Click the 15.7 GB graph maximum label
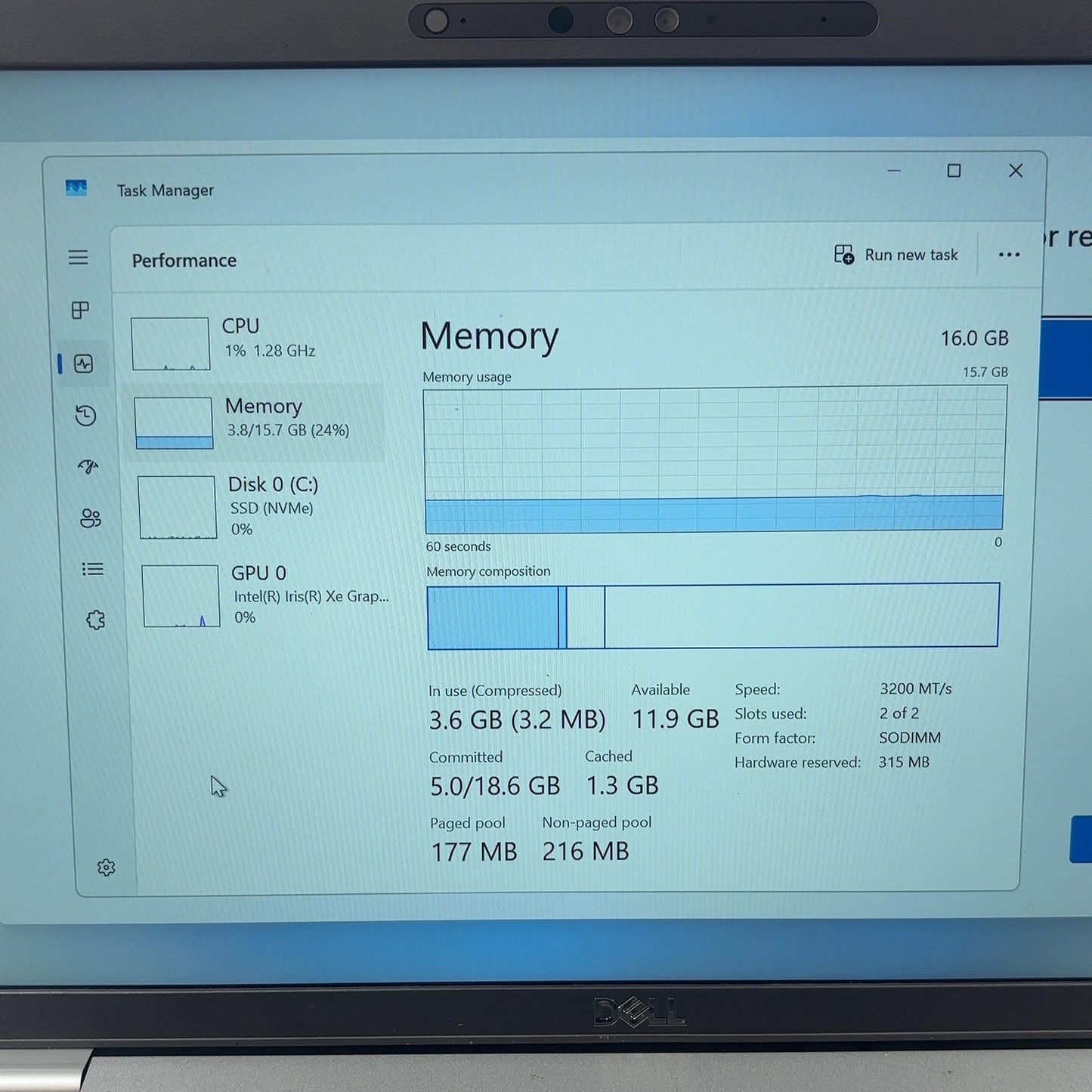Screen dimensions: 1092x1092 tap(985, 372)
